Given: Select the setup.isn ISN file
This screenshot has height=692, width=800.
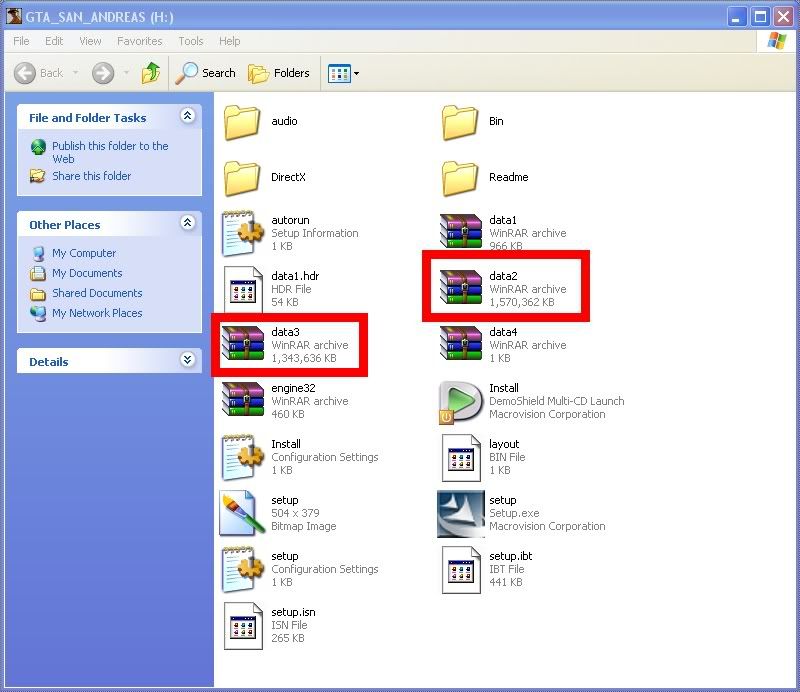Looking at the screenshot, I should click(269, 626).
